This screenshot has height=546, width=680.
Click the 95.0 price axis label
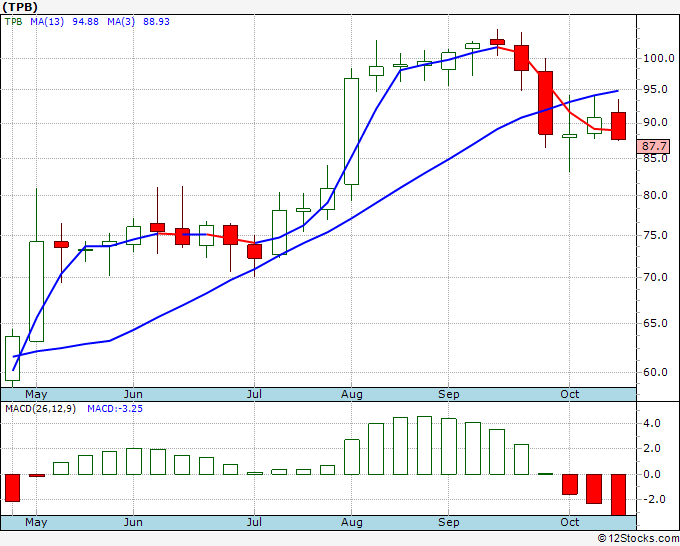[655, 89]
